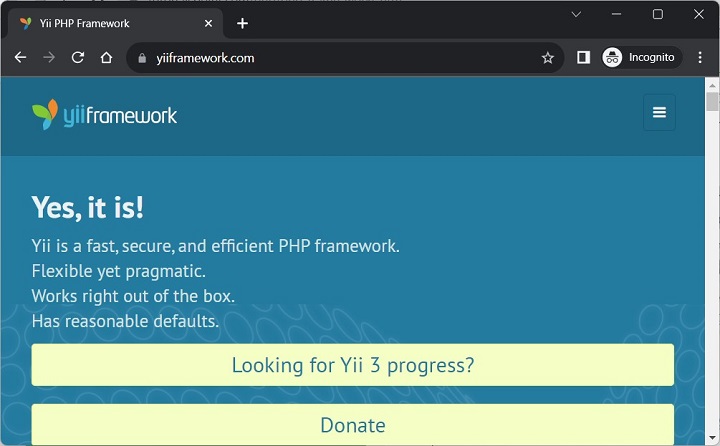The image size is (720, 446).
Task: Expand the tab search dropdown
Action: pos(577,14)
